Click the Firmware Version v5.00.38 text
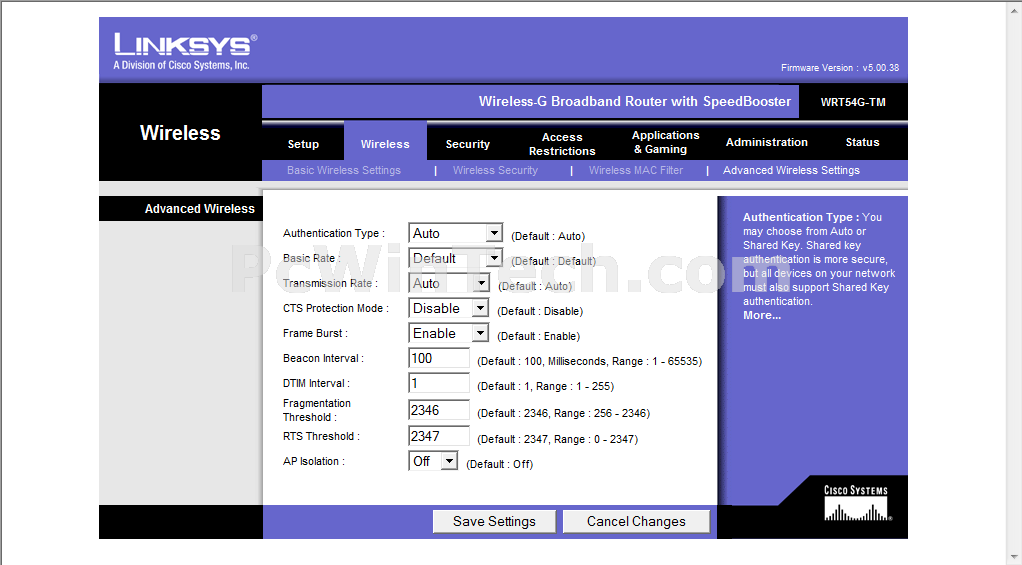Screen dimensions: 1022x565 click(x=840, y=68)
